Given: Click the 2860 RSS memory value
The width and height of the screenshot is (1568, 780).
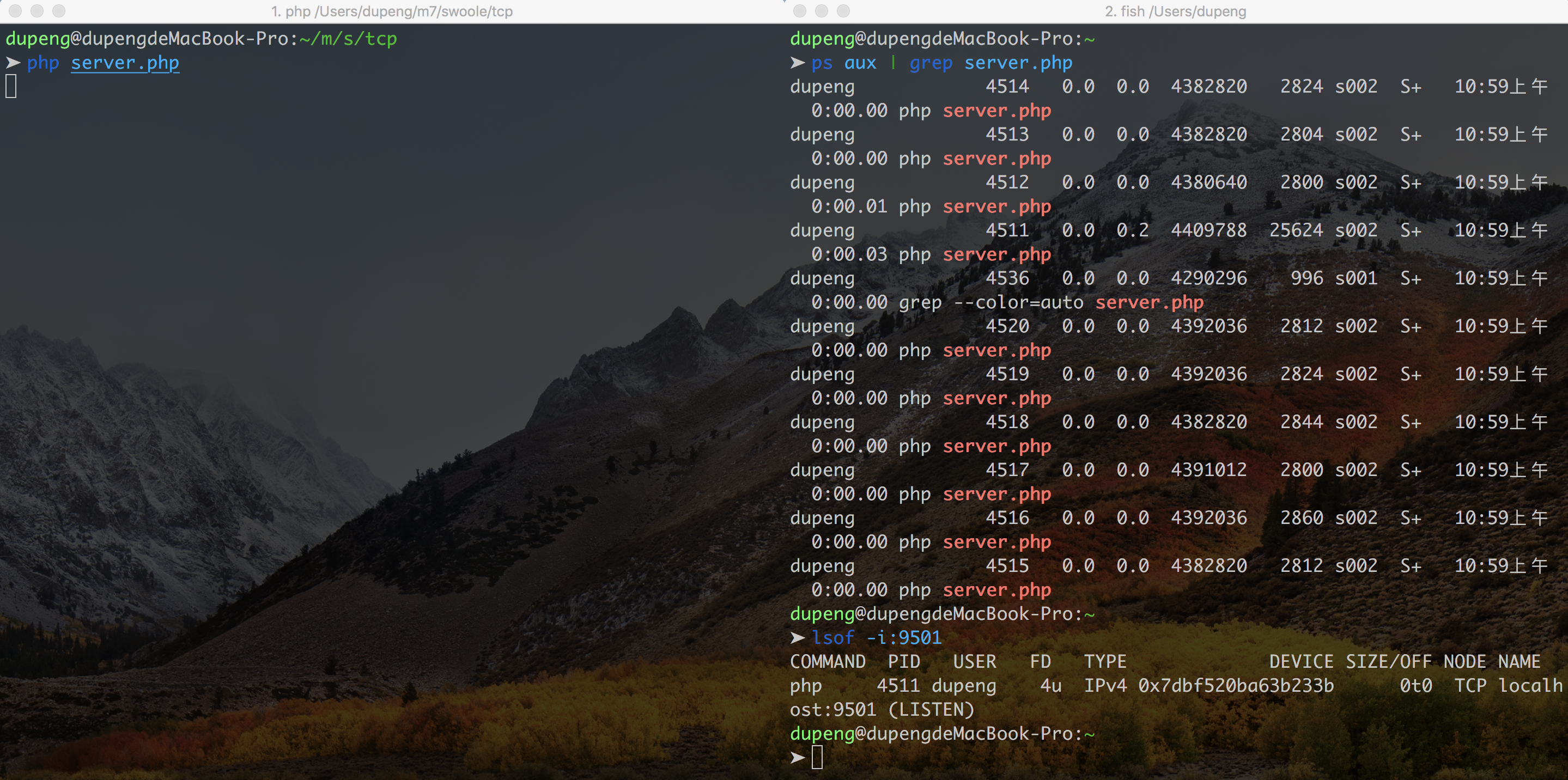Looking at the screenshot, I should pyautogui.click(x=1302, y=518).
